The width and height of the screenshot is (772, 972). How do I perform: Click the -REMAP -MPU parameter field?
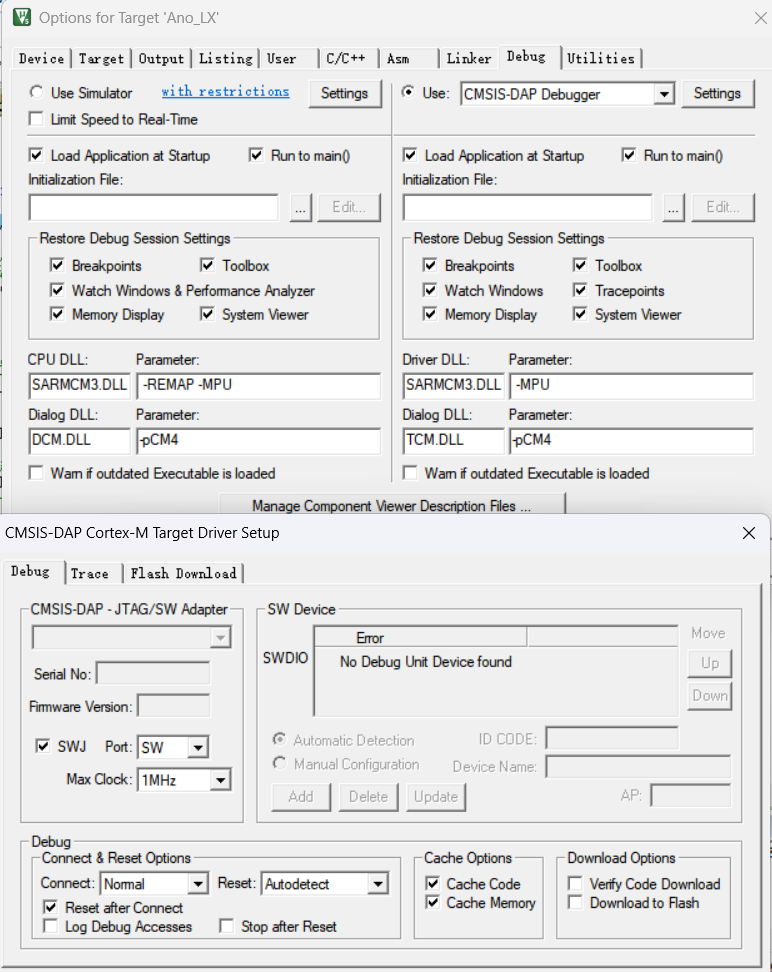coord(259,386)
